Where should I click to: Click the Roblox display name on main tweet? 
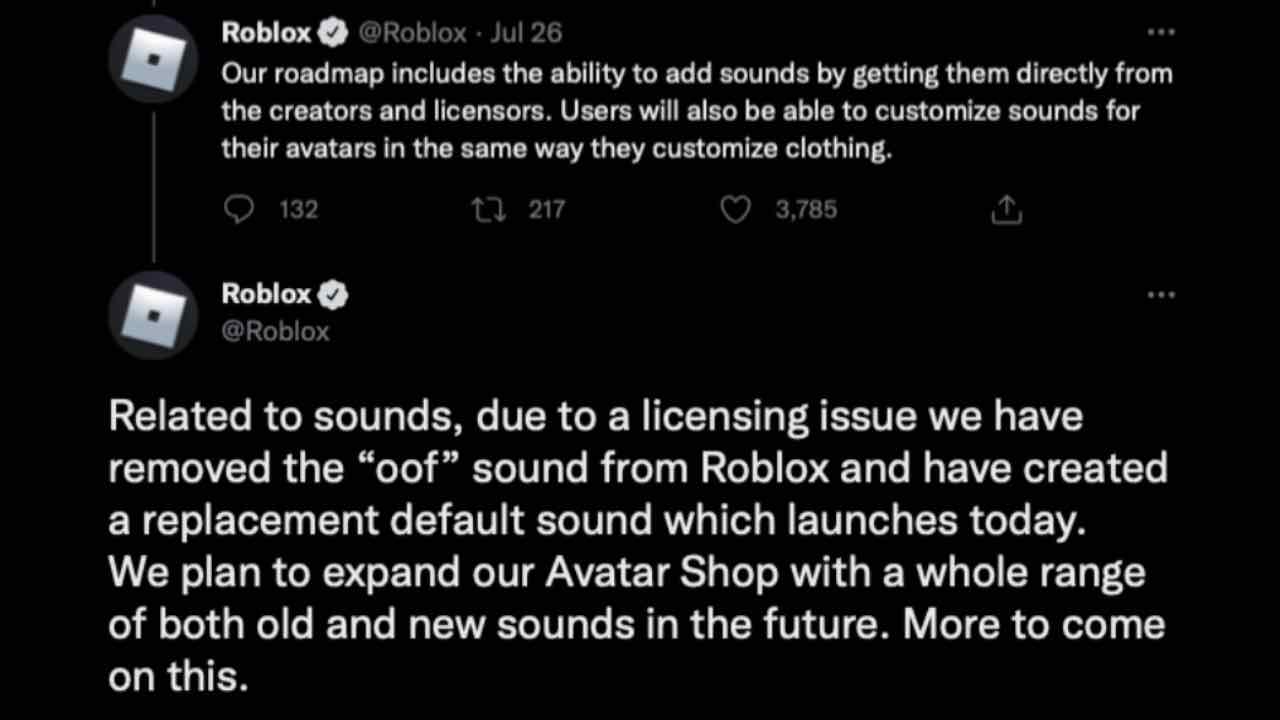266,295
